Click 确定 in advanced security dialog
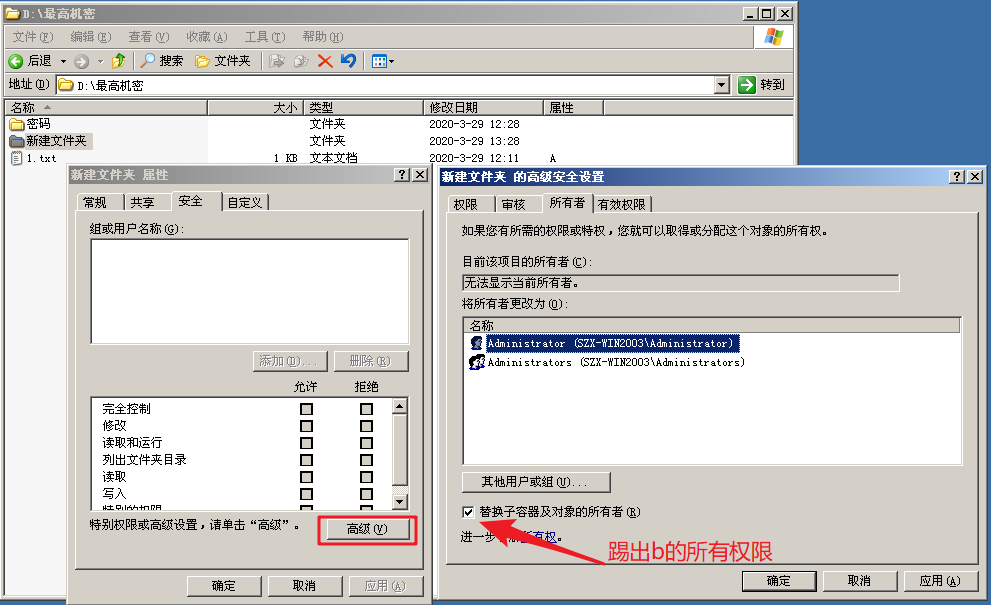This screenshot has height=605, width=991. pyautogui.click(x=779, y=581)
